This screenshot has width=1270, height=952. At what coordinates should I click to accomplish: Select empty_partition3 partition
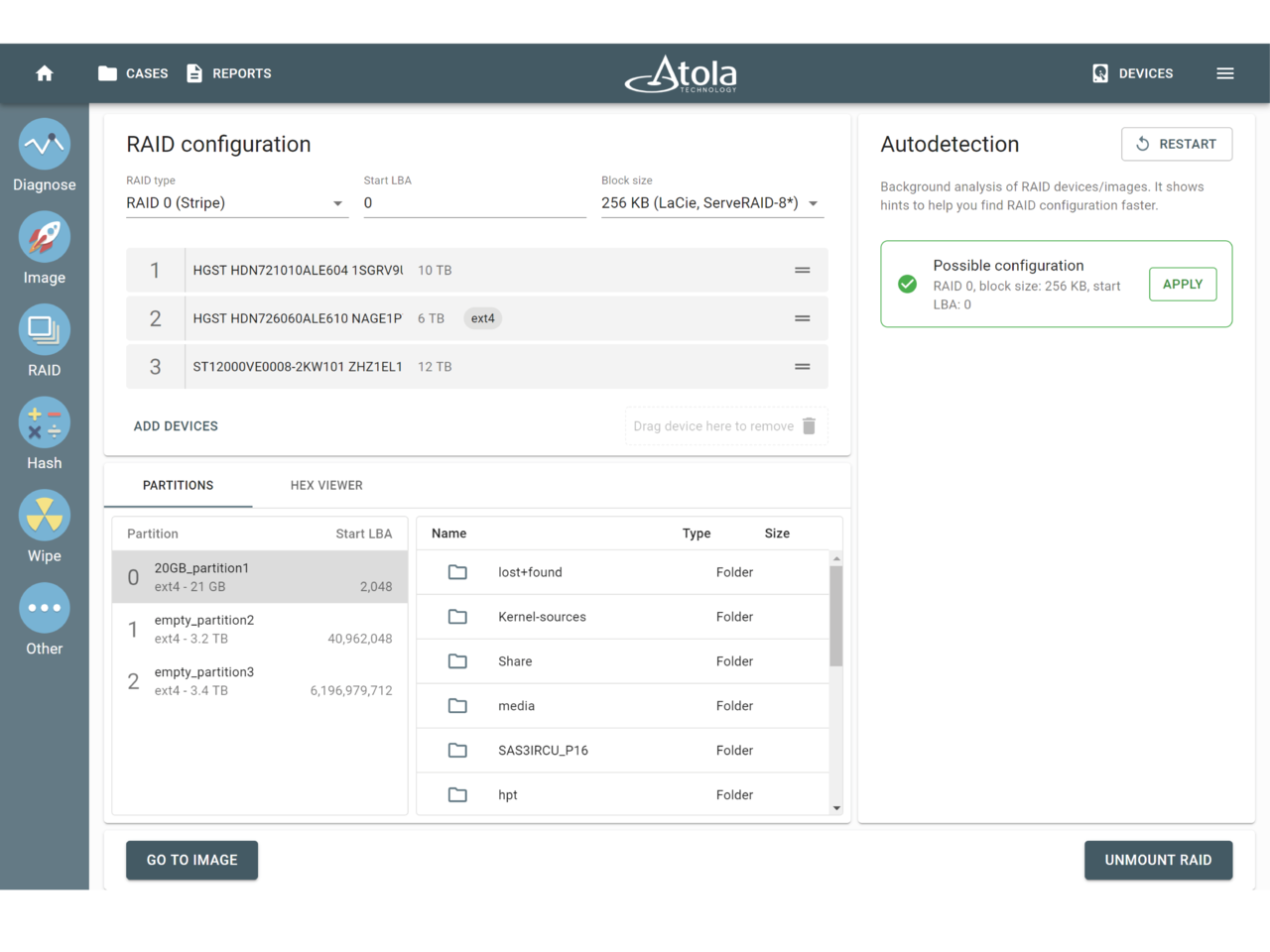click(x=260, y=681)
